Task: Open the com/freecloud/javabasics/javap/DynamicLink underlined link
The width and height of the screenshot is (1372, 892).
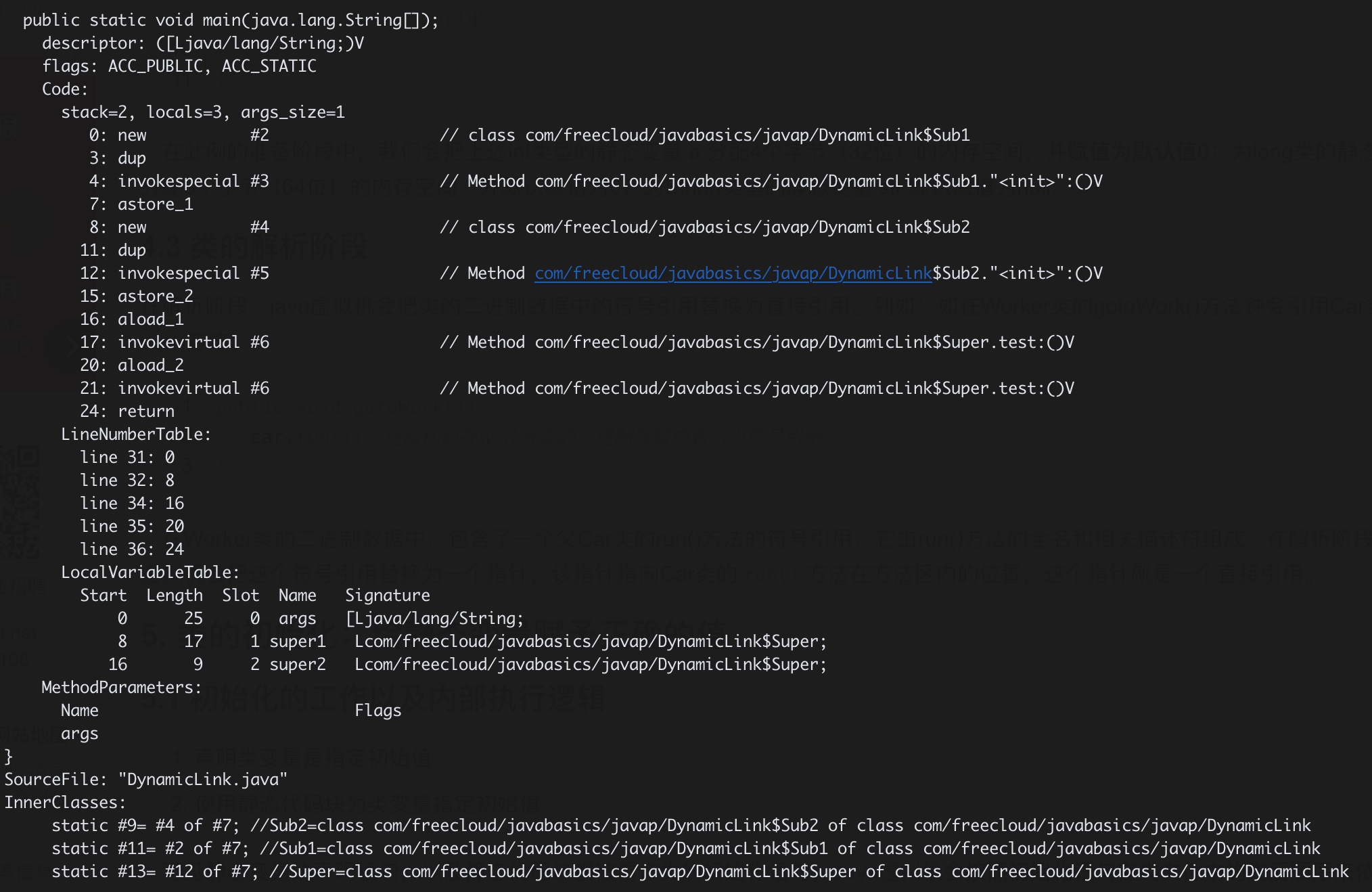Action: click(x=733, y=273)
